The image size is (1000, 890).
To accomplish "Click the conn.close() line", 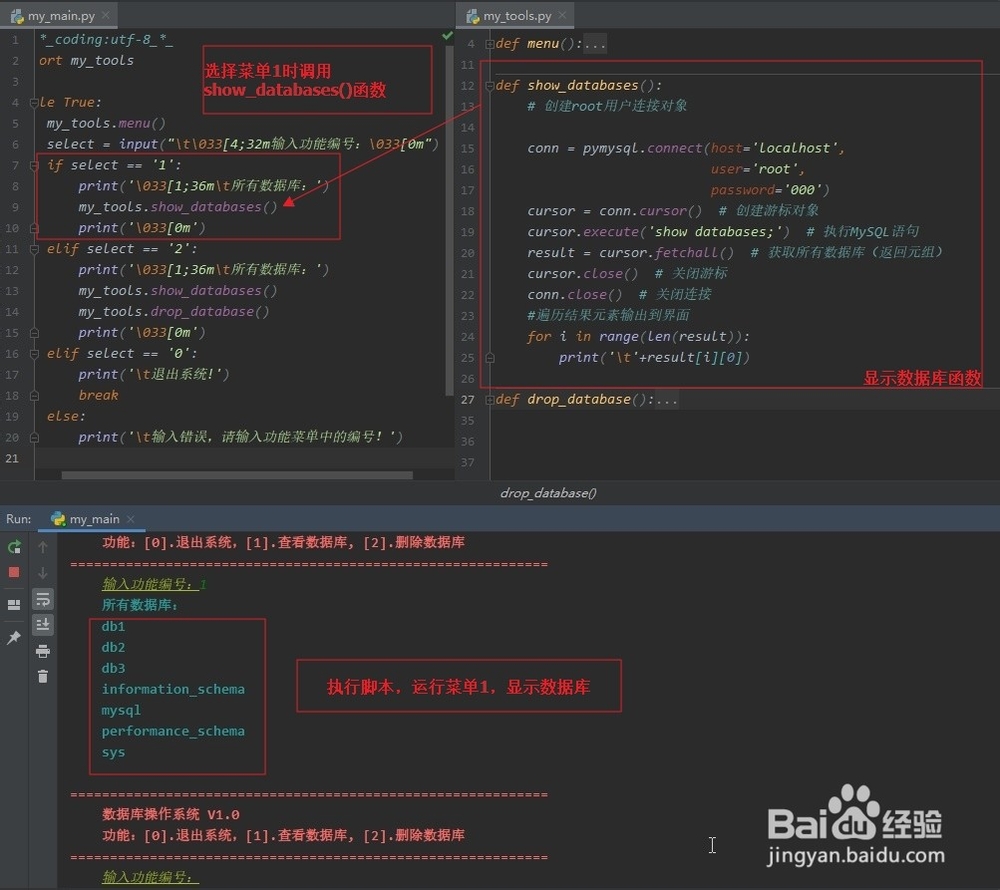I will [x=574, y=295].
